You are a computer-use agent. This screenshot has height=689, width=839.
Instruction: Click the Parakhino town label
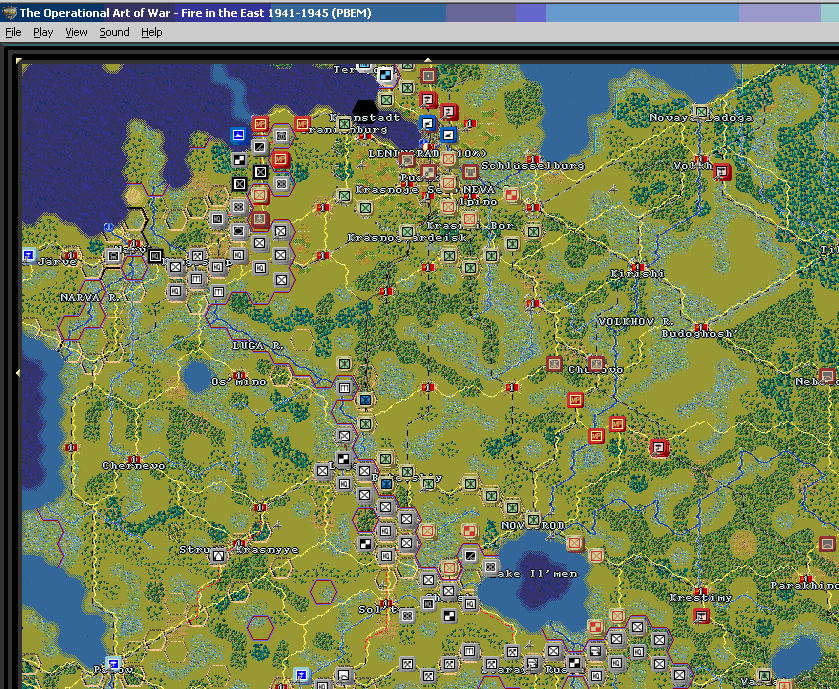(805, 586)
